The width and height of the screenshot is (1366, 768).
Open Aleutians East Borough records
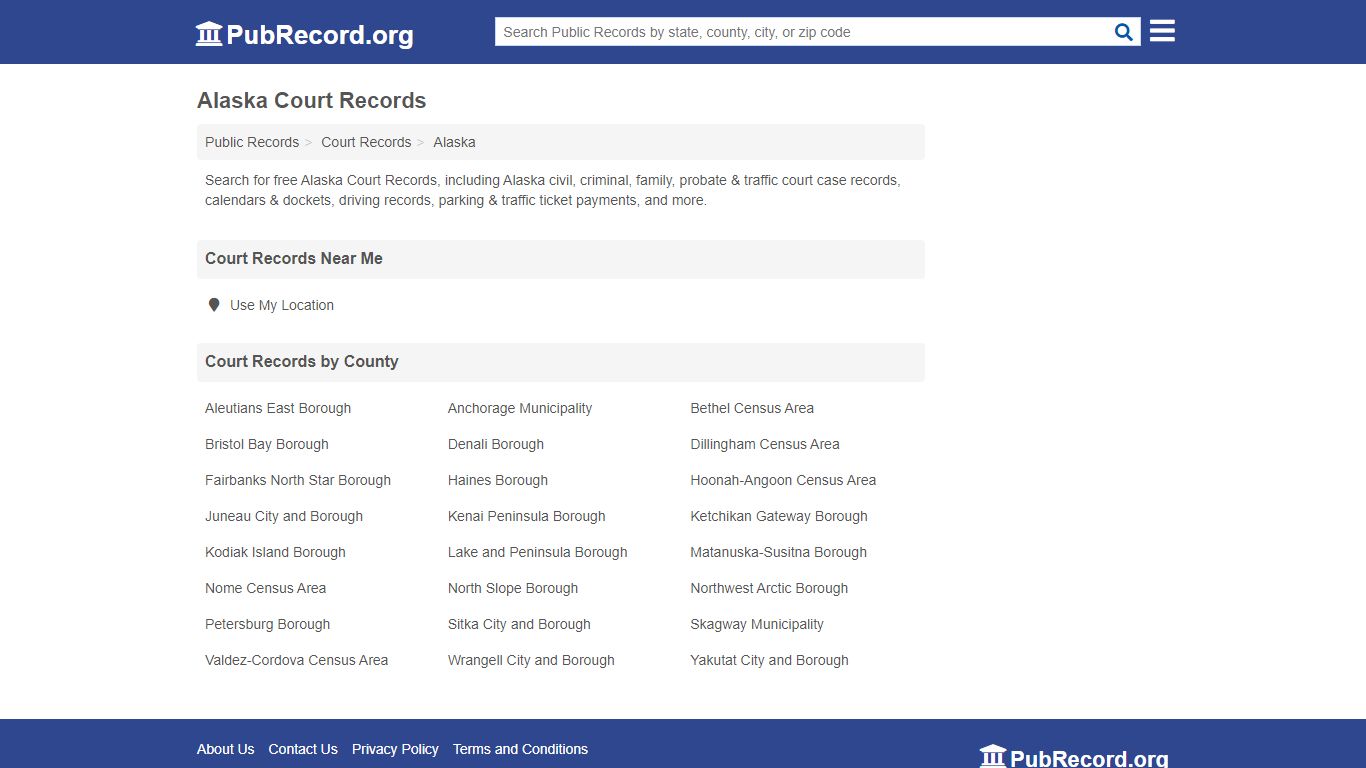278,408
